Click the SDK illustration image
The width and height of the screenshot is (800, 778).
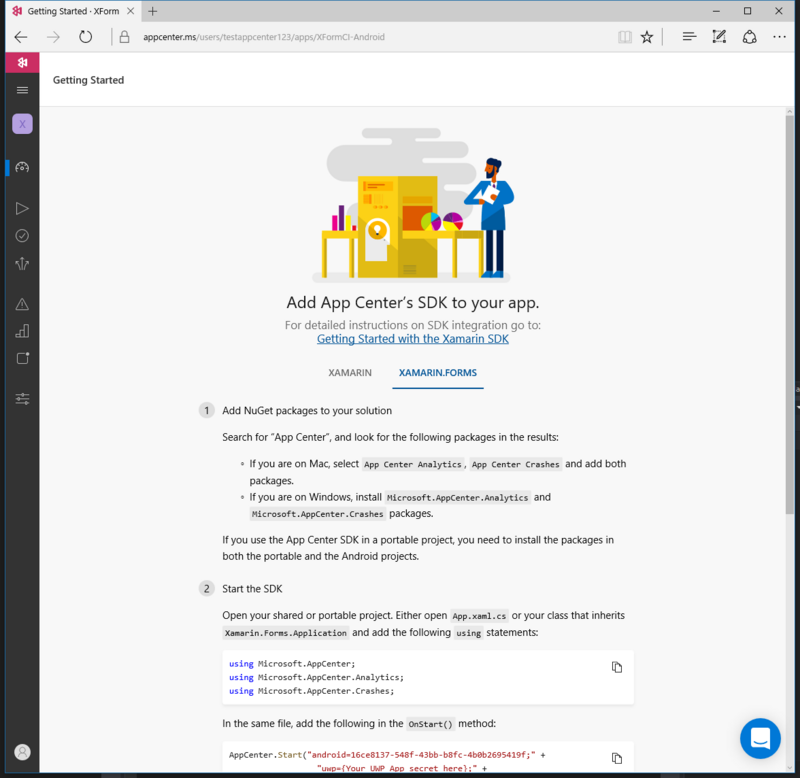(x=413, y=205)
